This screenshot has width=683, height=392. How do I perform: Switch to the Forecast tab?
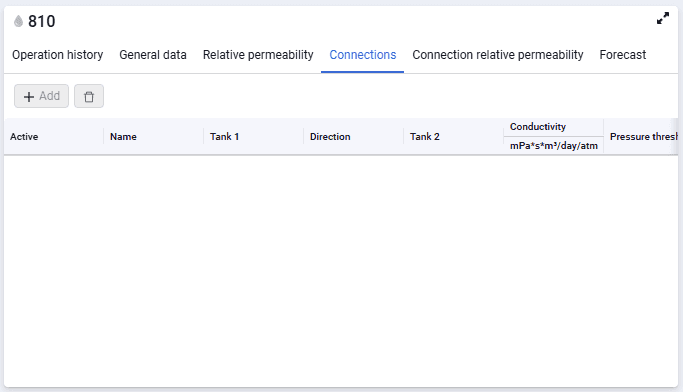[x=622, y=55]
